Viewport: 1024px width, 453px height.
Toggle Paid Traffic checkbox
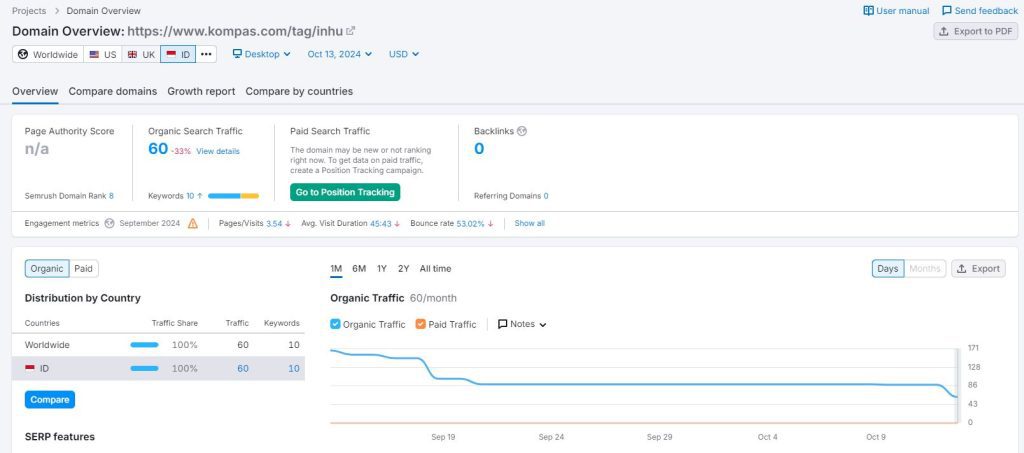[421, 324]
